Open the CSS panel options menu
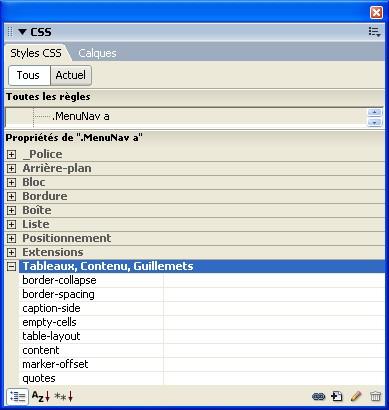 [x=374, y=32]
